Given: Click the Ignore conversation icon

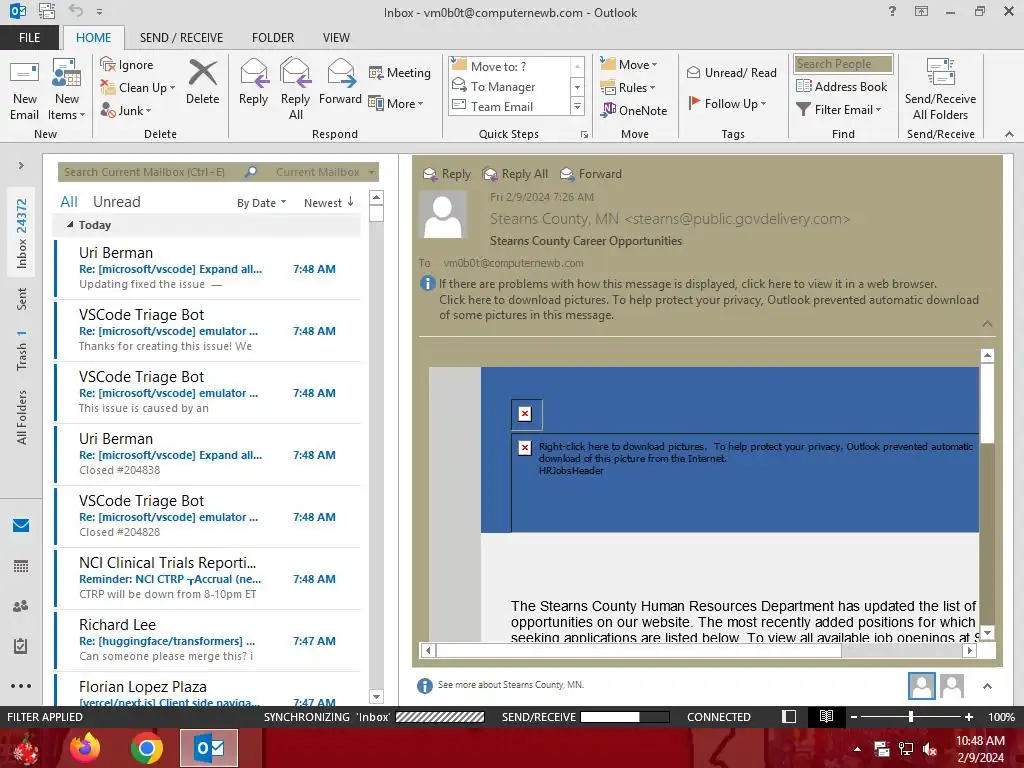Looking at the screenshot, I should click(x=108, y=65).
